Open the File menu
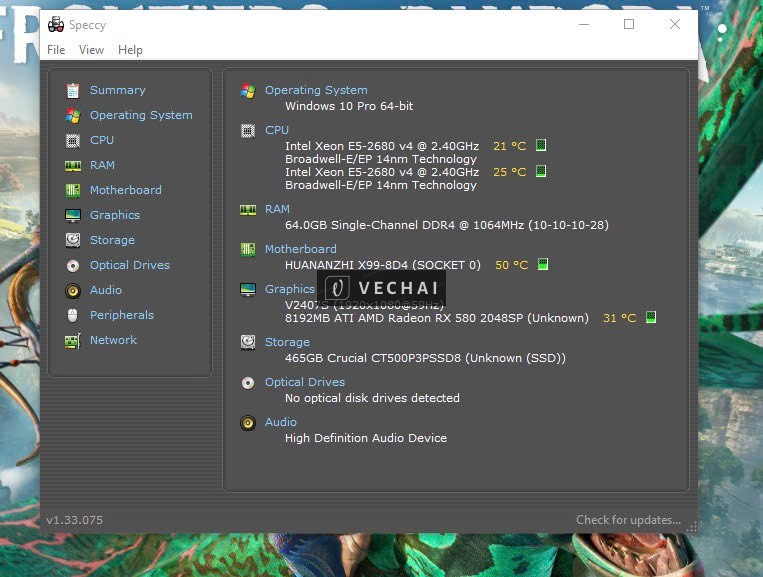 [x=56, y=50]
